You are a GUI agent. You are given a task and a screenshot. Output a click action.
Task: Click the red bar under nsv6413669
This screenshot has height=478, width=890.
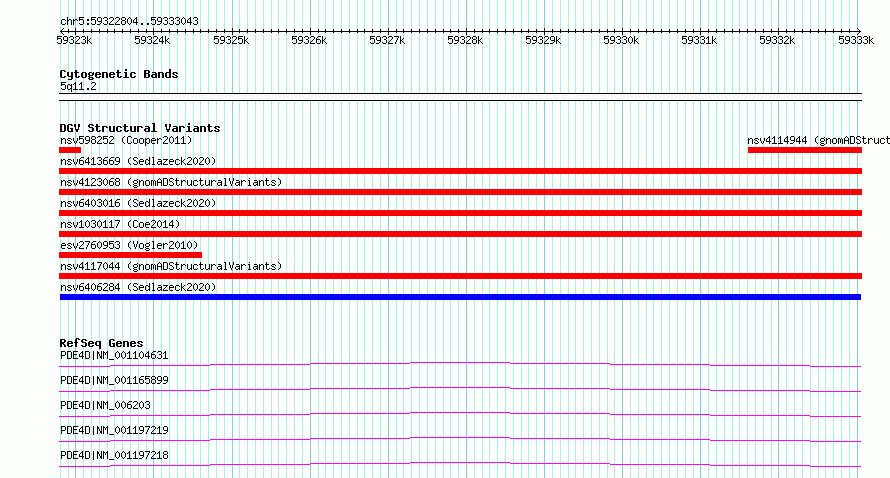point(460,171)
